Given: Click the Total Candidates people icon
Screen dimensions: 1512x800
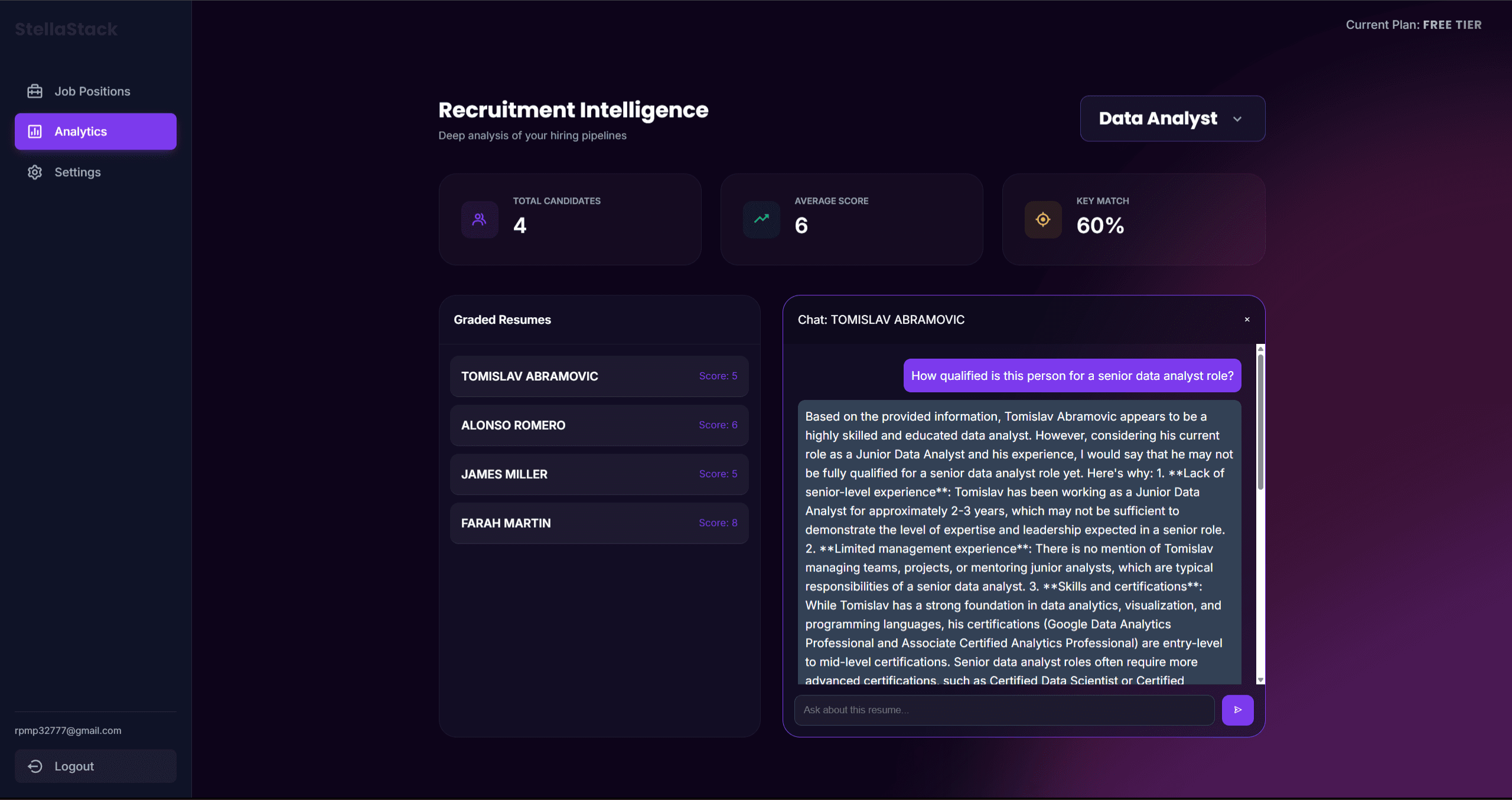Looking at the screenshot, I should coord(479,219).
